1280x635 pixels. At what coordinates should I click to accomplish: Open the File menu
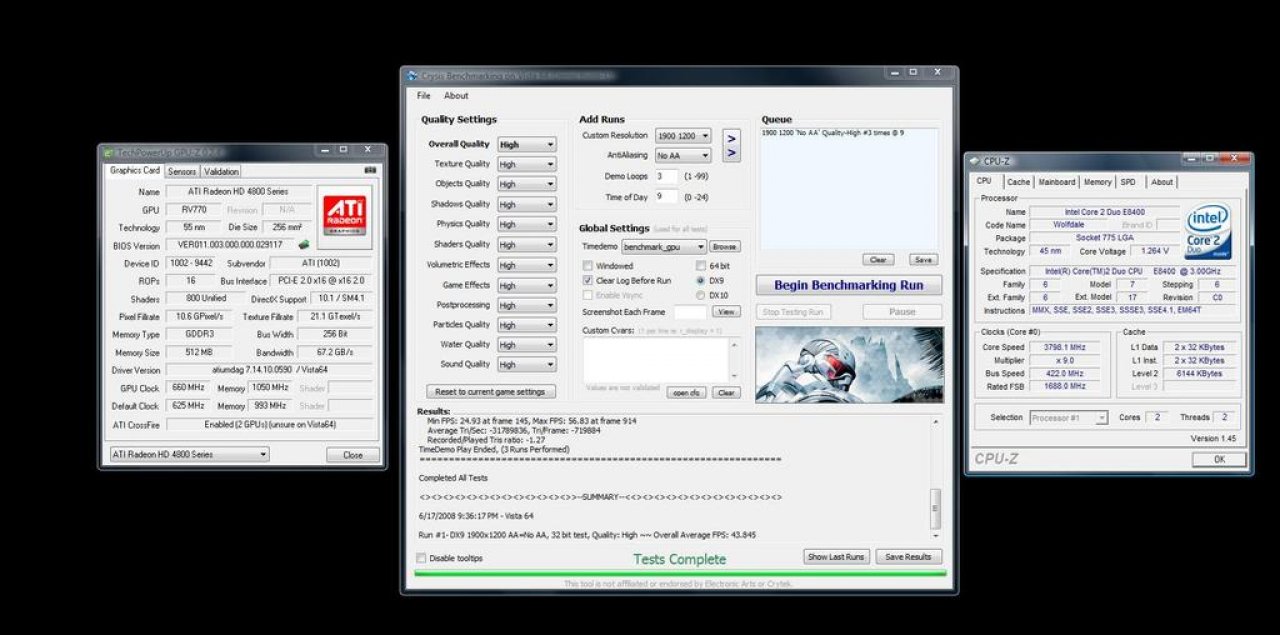point(424,96)
